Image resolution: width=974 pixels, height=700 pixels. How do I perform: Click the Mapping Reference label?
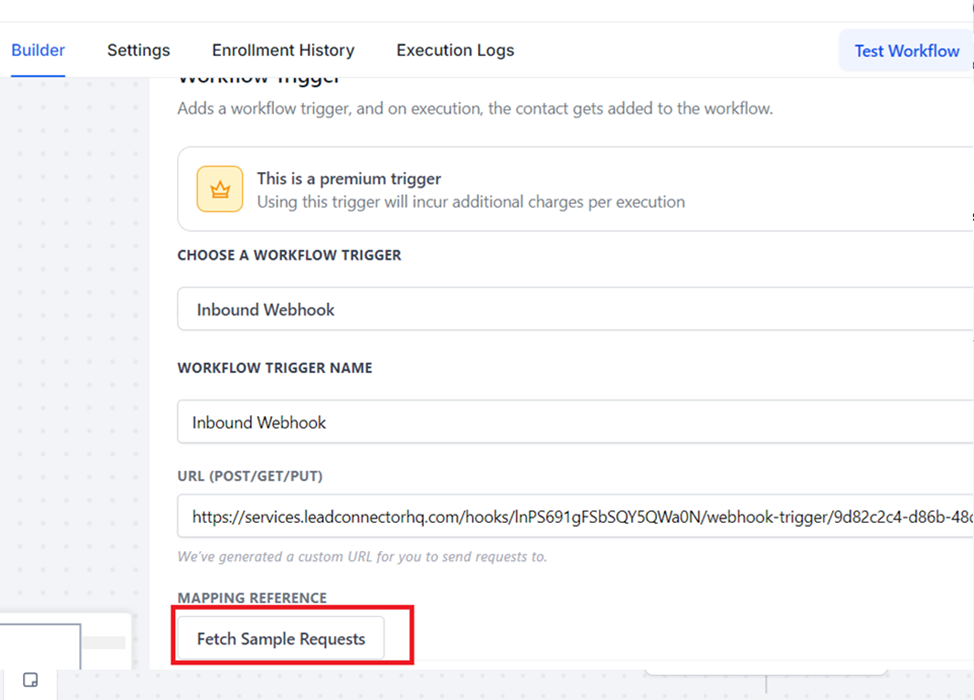[x=252, y=598]
